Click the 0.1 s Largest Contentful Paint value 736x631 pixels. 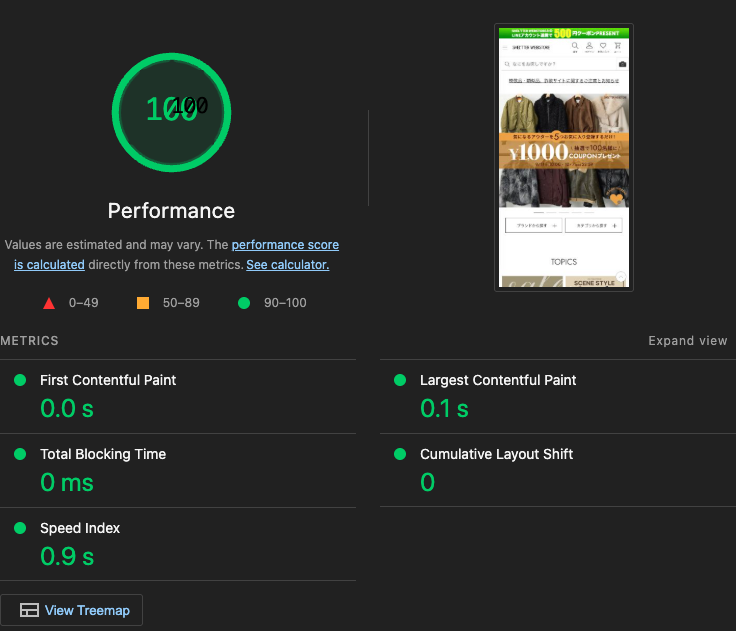point(444,408)
